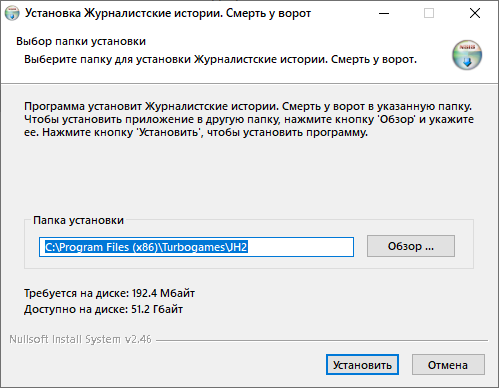Click the highlighted install path text
Viewport: 499px width, 388px height.
(x=146, y=247)
